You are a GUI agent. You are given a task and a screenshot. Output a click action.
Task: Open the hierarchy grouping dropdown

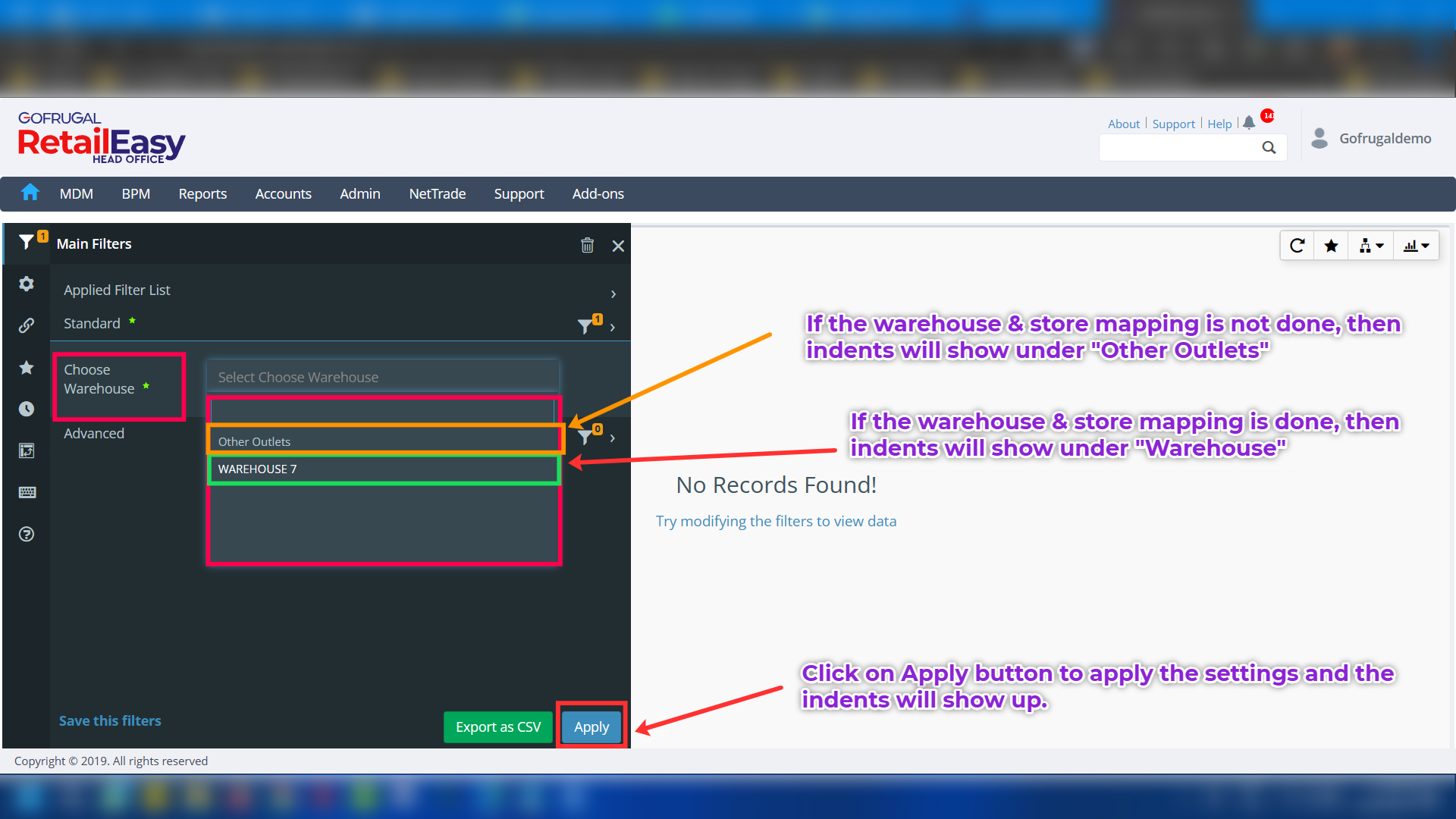coord(1370,246)
